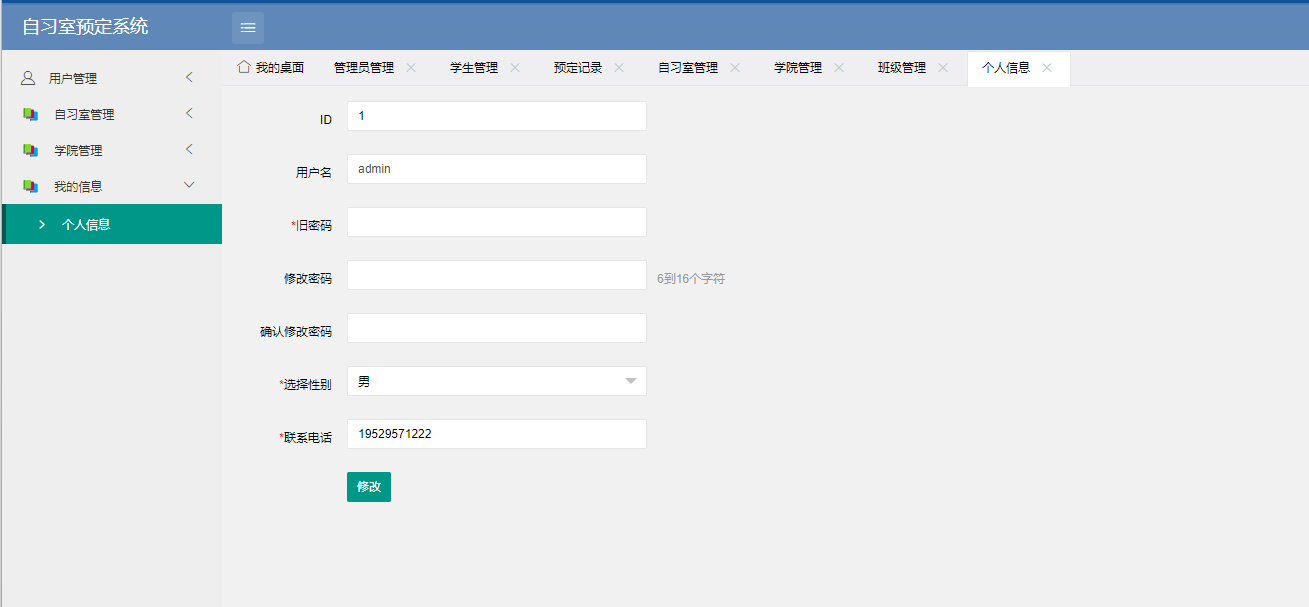Focus the ID input field
1309x607 pixels.
(497, 116)
